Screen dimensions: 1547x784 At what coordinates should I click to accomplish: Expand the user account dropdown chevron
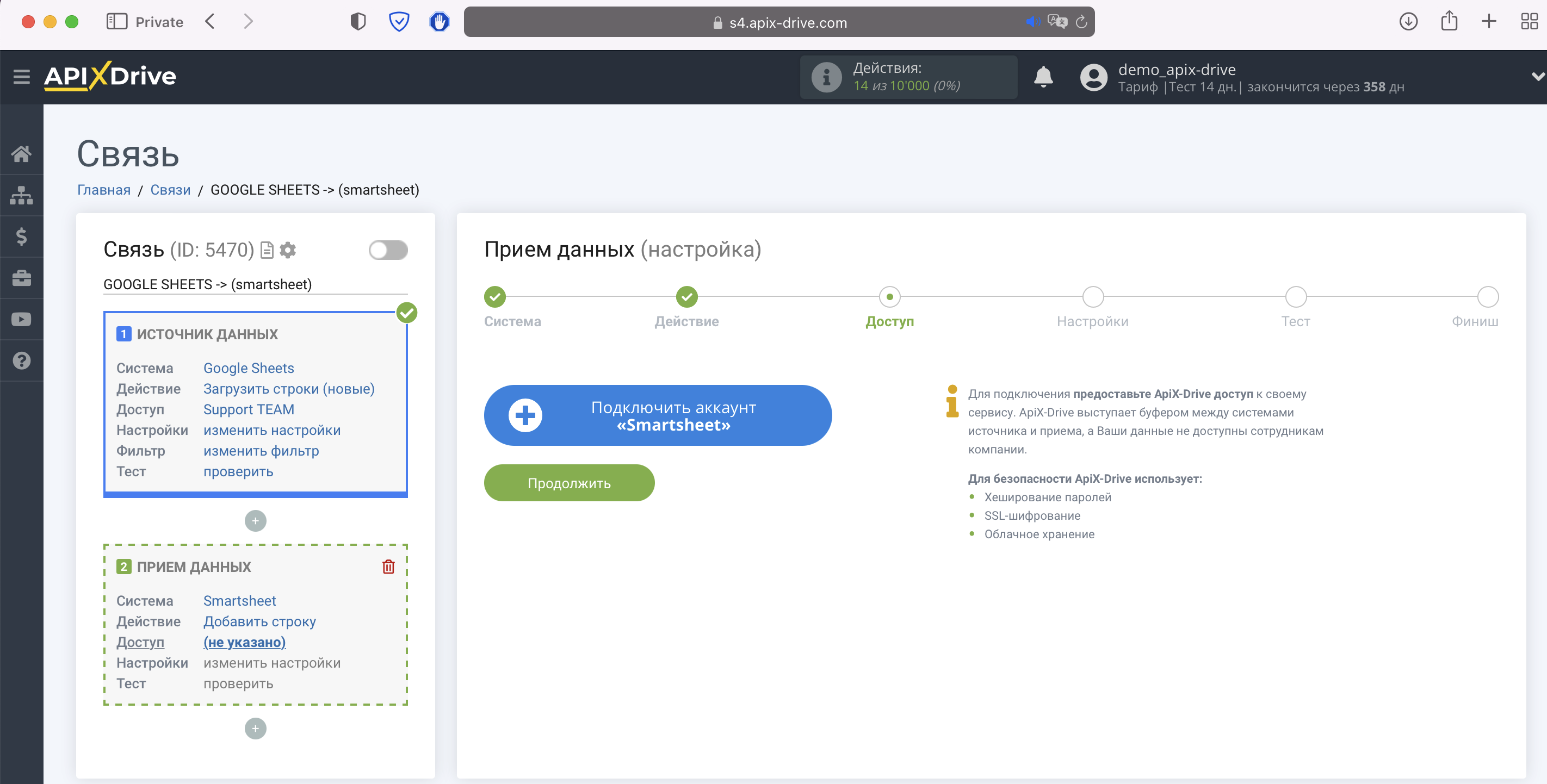1537,77
